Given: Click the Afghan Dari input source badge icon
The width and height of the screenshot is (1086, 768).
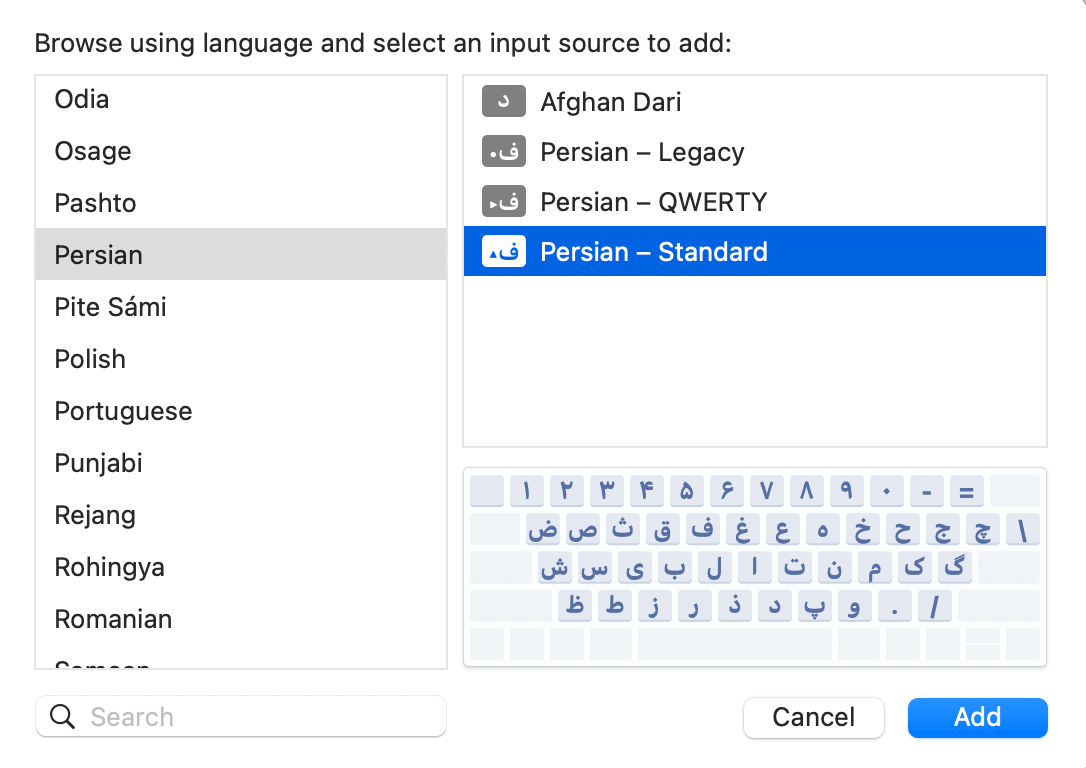Looking at the screenshot, I should pos(504,101).
